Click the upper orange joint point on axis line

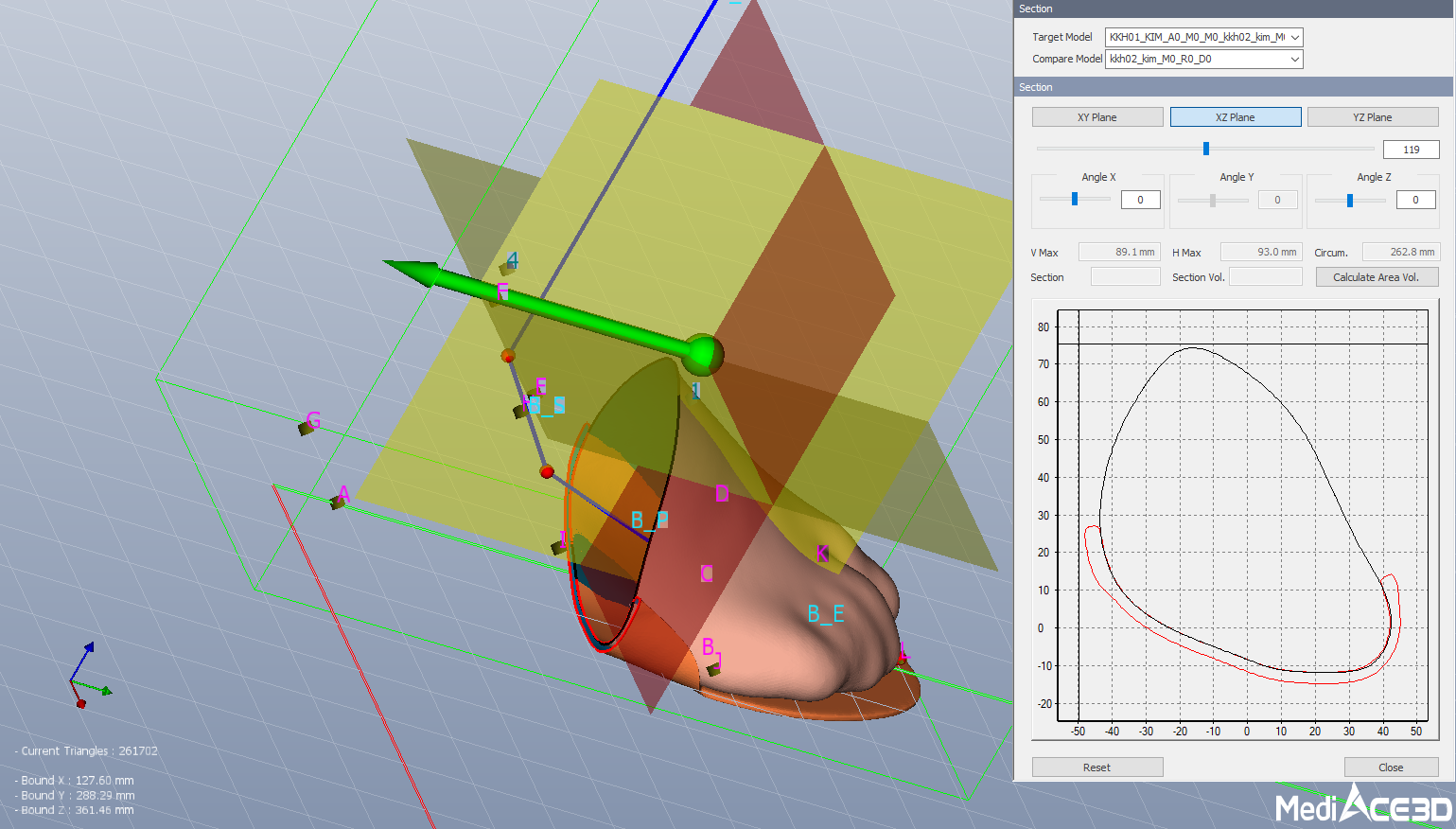point(508,356)
